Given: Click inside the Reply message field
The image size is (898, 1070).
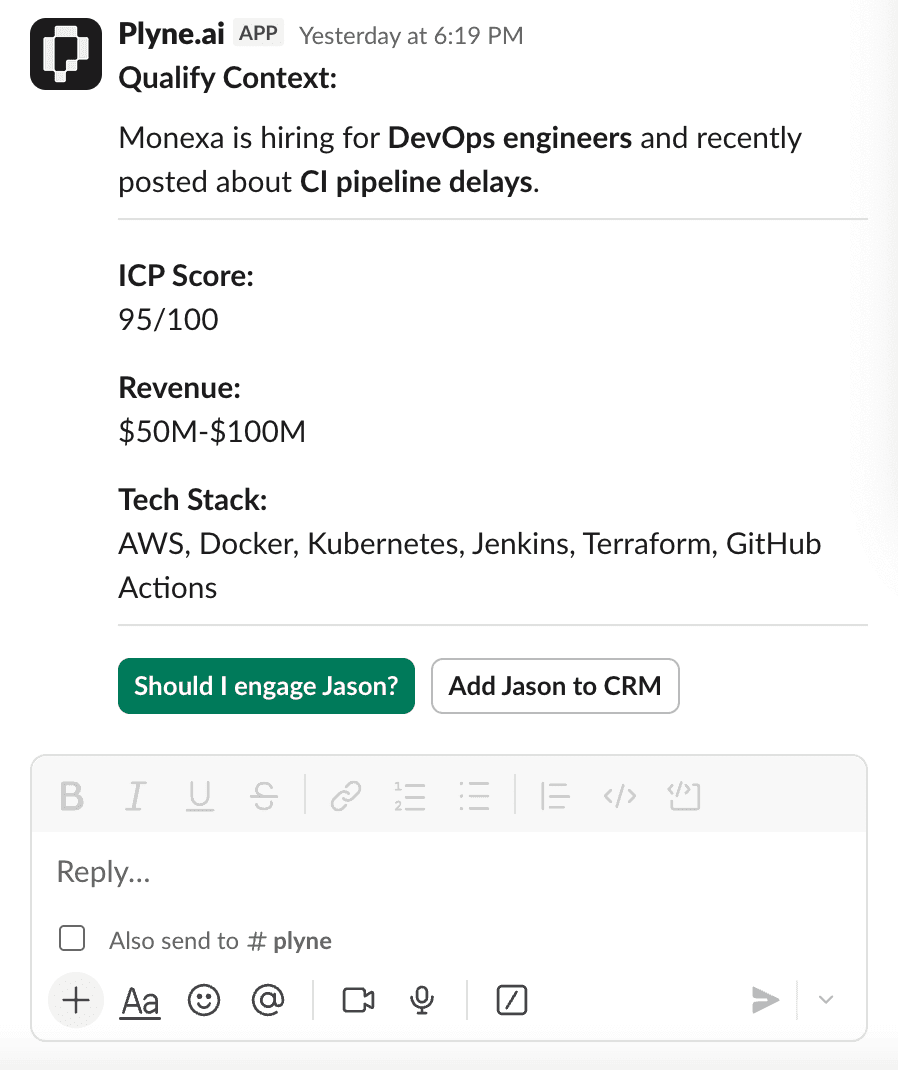Looking at the screenshot, I should [x=400, y=871].
